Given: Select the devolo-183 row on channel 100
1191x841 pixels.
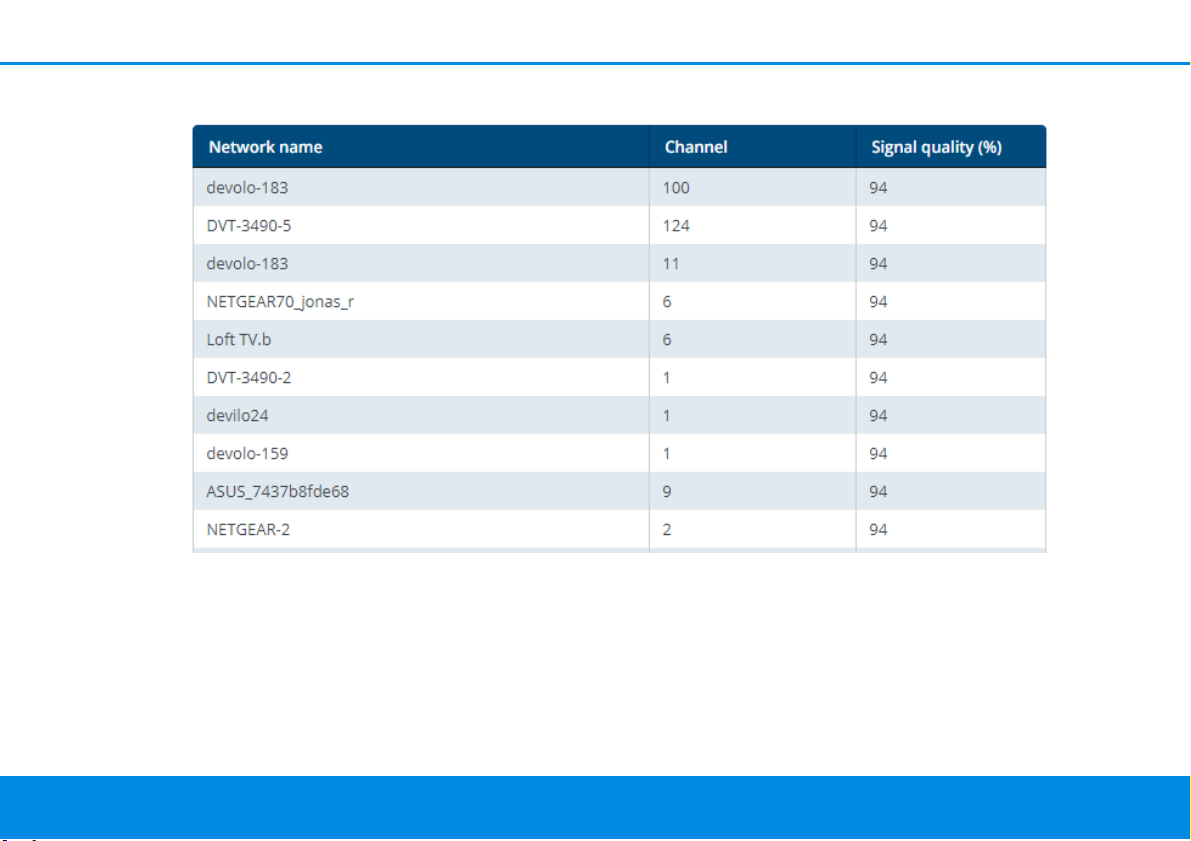Looking at the screenshot, I should pos(619,188).
